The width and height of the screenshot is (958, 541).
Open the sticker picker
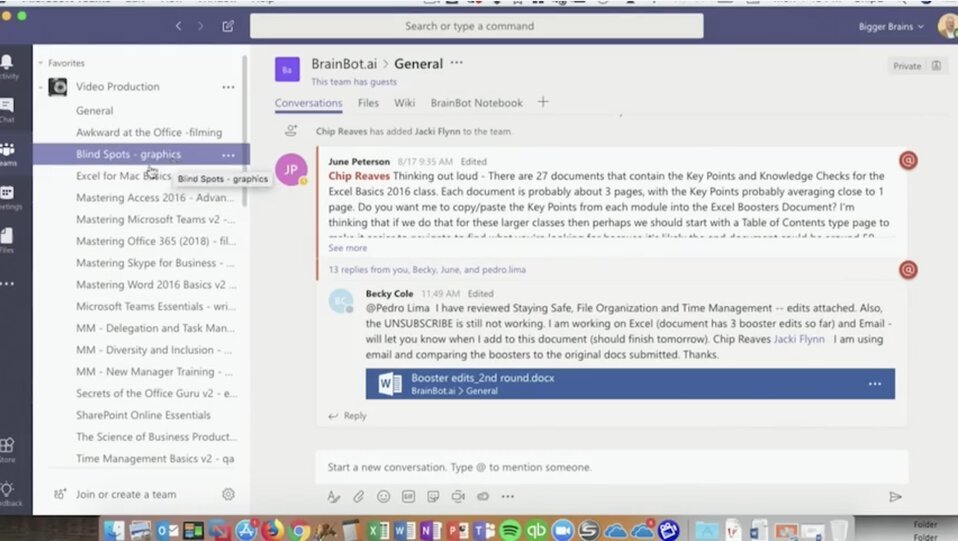coord(433,496)
